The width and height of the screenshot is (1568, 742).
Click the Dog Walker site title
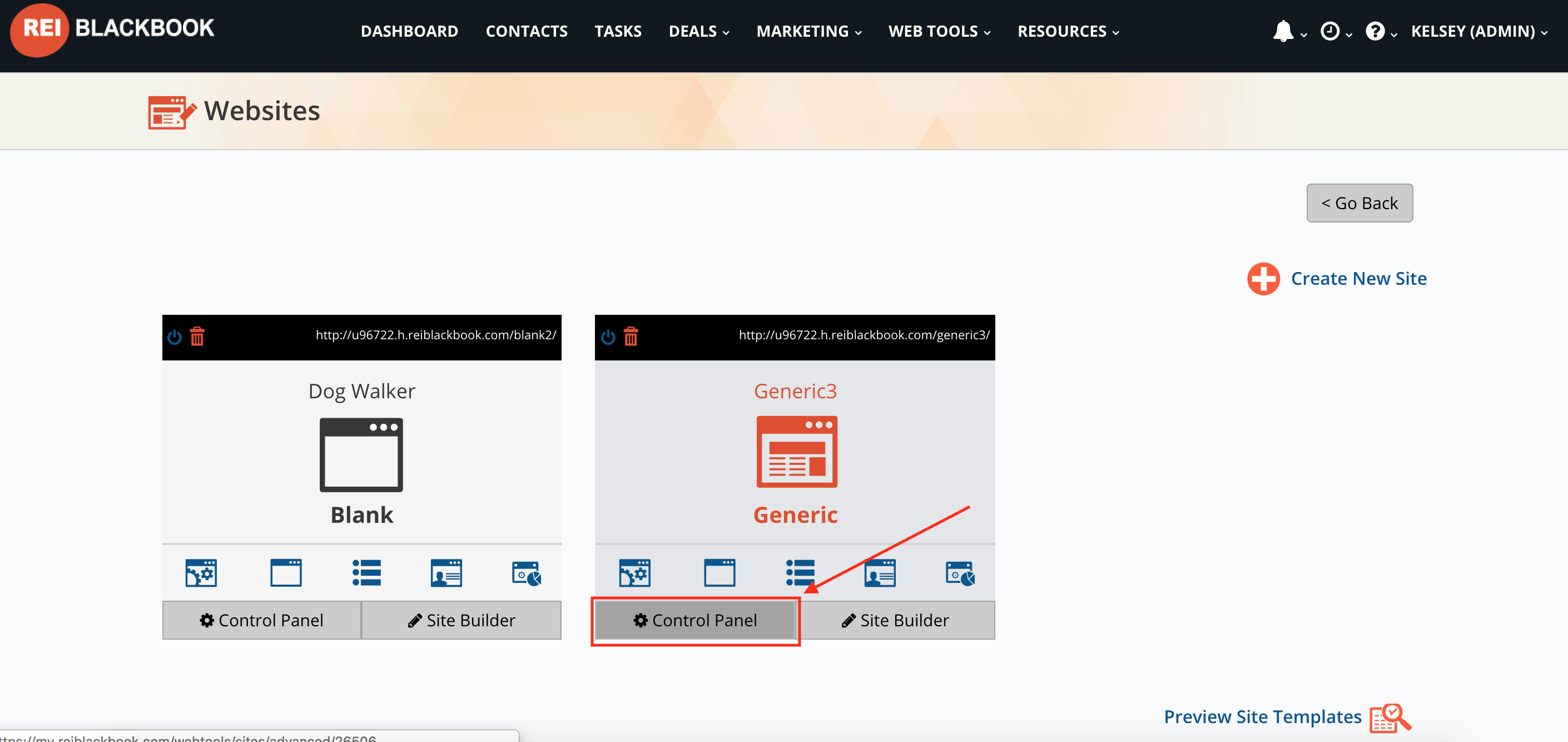coord(361,391)
